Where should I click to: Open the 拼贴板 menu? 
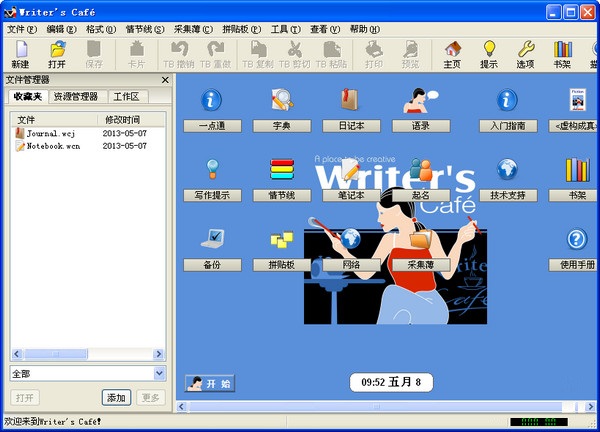click(x=241, y=29)
